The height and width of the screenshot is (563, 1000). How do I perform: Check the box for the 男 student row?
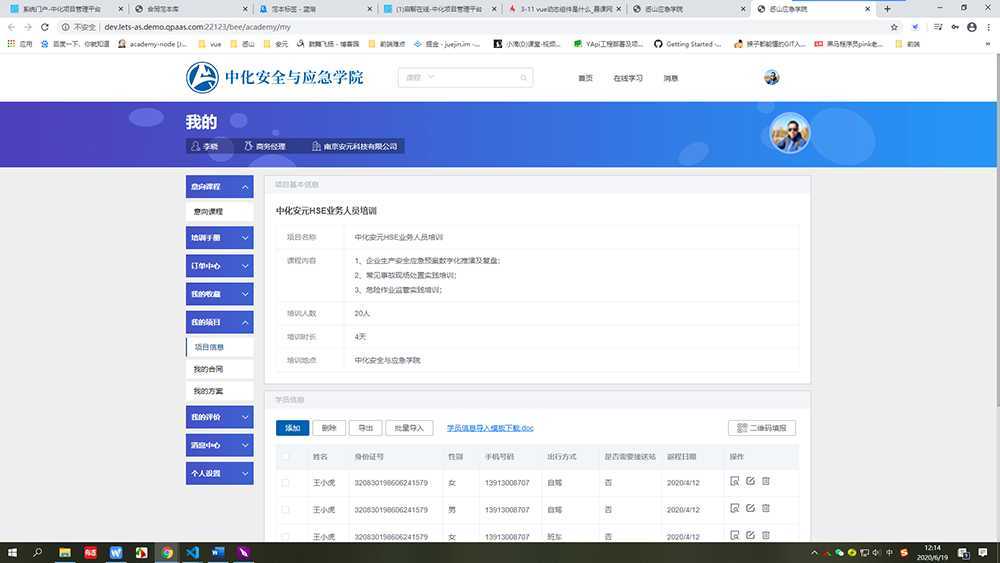(x=285, y=509)
